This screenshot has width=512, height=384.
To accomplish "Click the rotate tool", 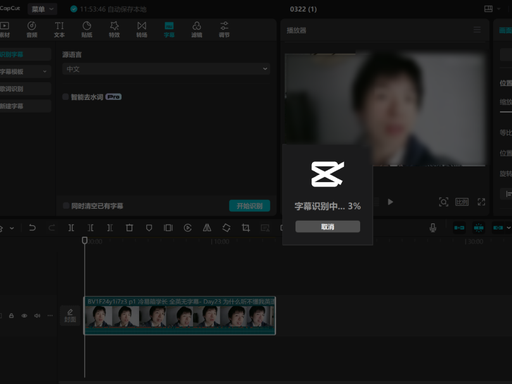I will (226, 228).
